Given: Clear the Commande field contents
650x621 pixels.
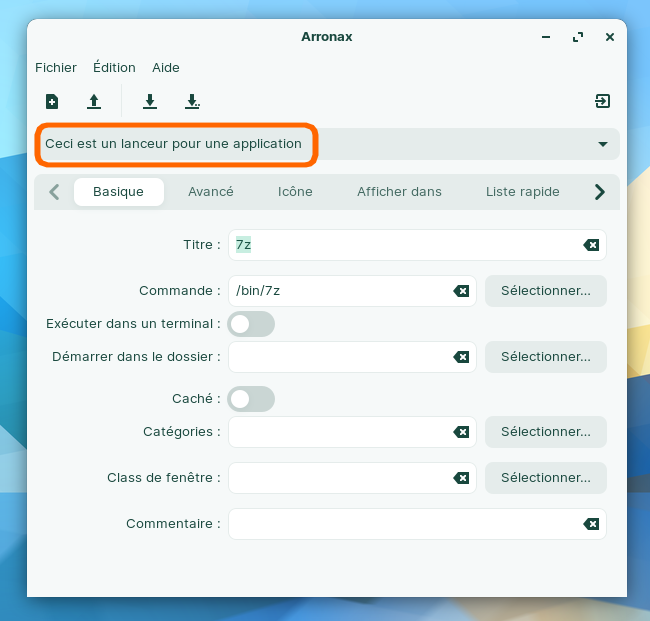Looking at the screenshot, I should [461, 291].
